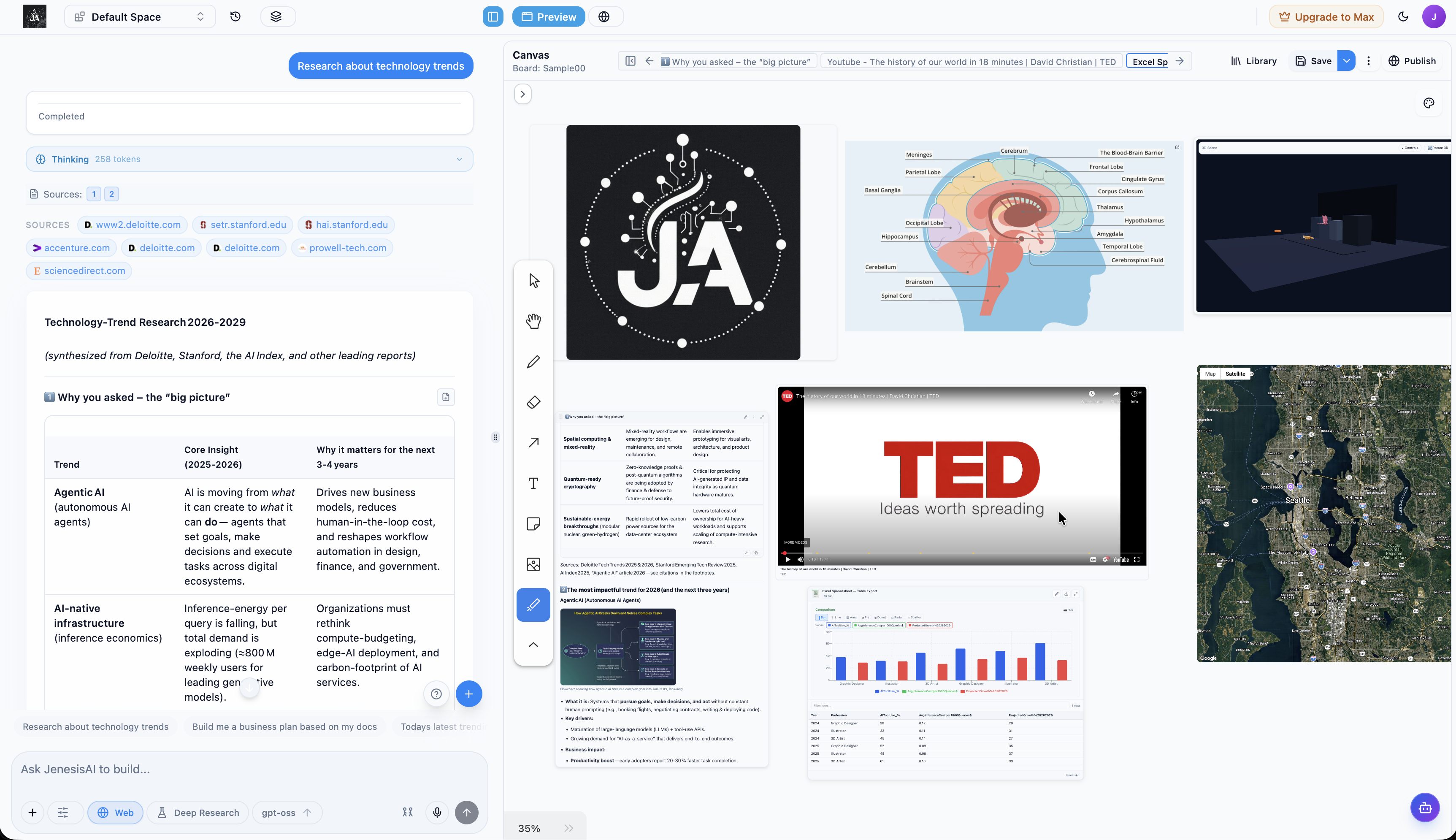Select the image insert tool
The image size is (1456, 840).
pos(533,564)
